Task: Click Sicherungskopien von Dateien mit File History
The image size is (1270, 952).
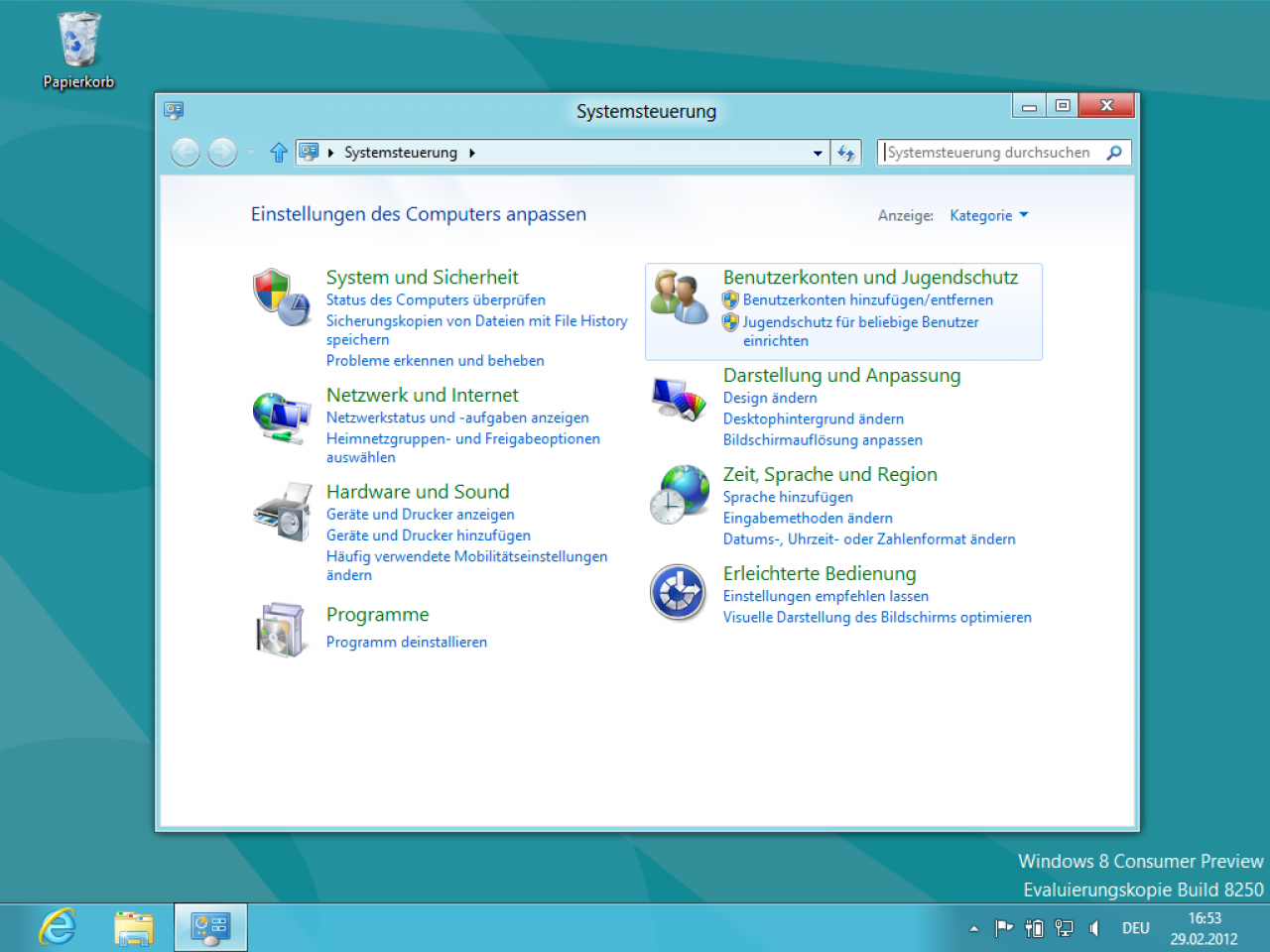Action: coord(476,330)
